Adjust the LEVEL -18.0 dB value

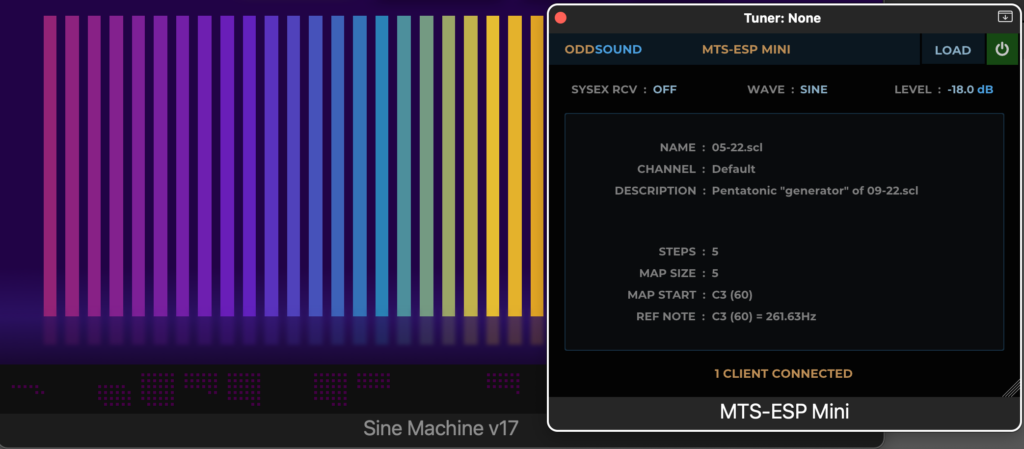click(970, 89)
